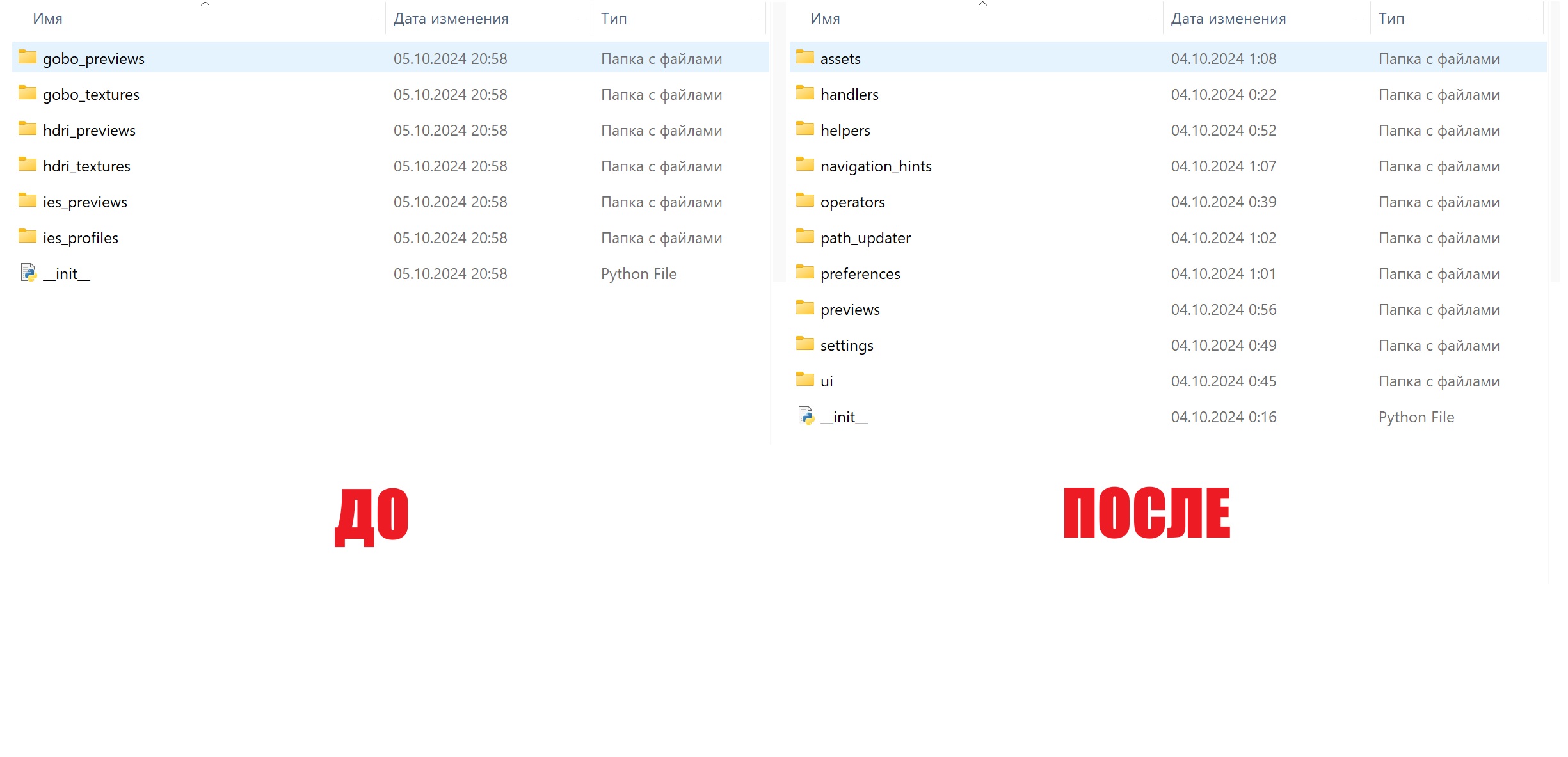Click the ui folder icon

[x=805, y=380]
